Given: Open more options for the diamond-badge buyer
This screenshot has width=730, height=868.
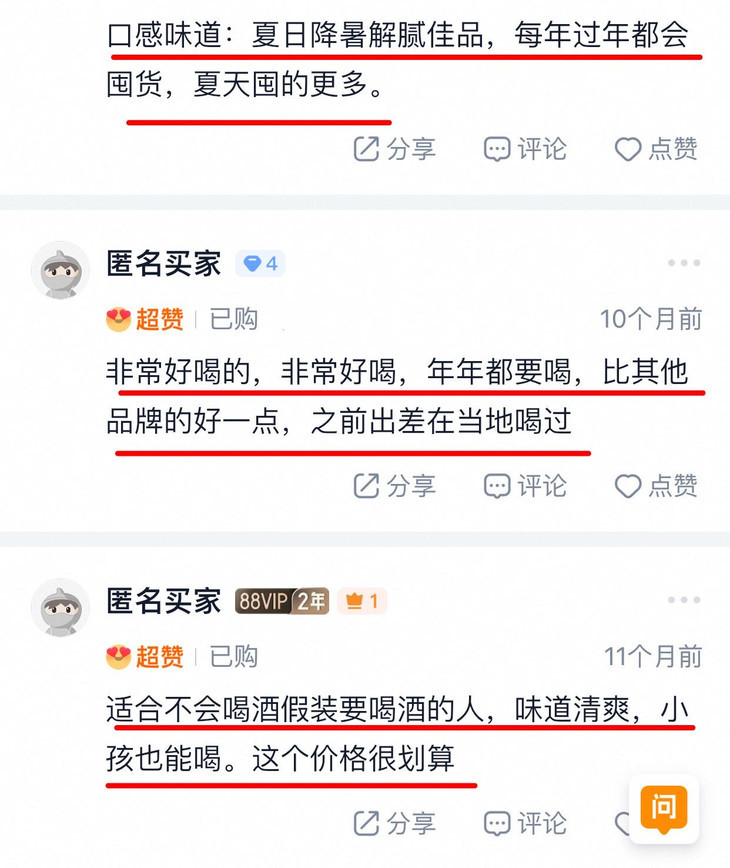Looking at the screenshot, I should 684,263.
